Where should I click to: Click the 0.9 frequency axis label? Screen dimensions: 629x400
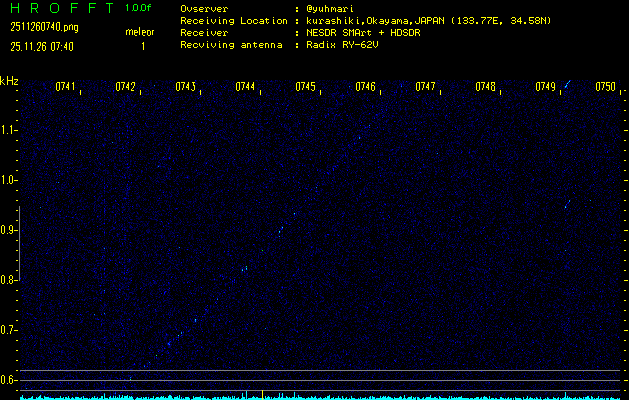click(9, 230)
